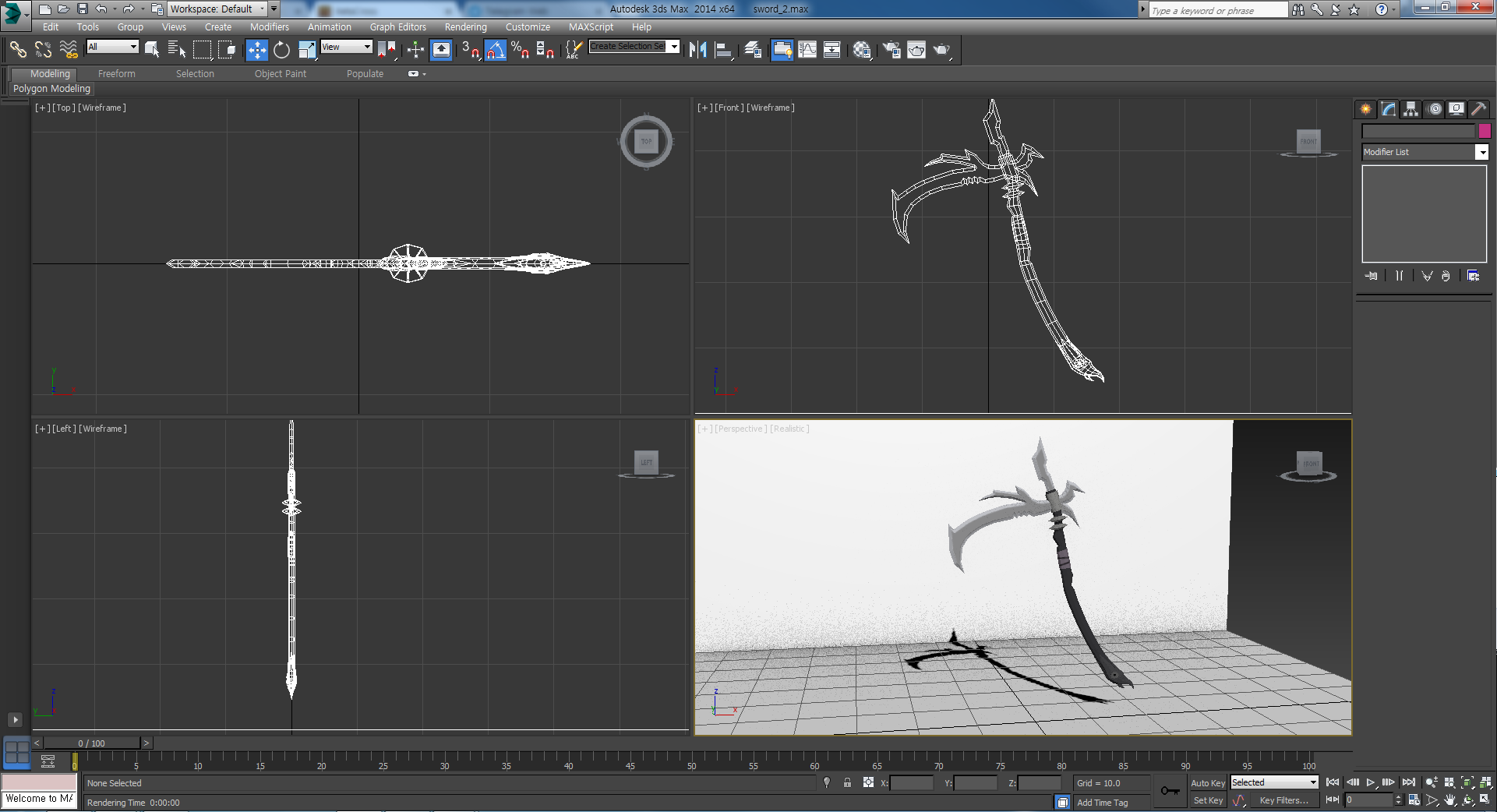The width and height of the screenshot is (1497, 812).
Task: Toggle Spinner Snap
Action: 545,50
